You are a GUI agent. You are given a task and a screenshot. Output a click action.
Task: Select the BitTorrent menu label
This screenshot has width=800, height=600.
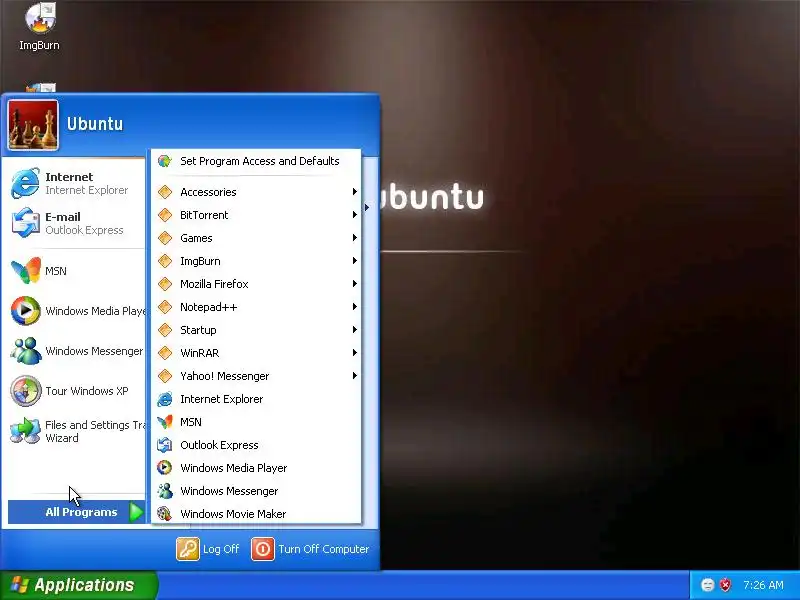tap(204, 215)
